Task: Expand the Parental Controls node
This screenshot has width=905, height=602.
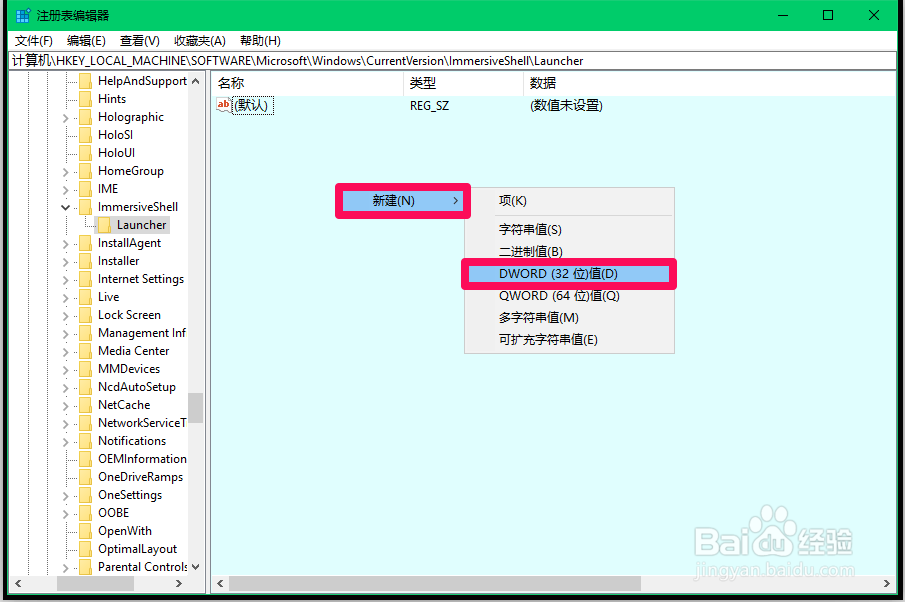Action: tap(65, 566)
